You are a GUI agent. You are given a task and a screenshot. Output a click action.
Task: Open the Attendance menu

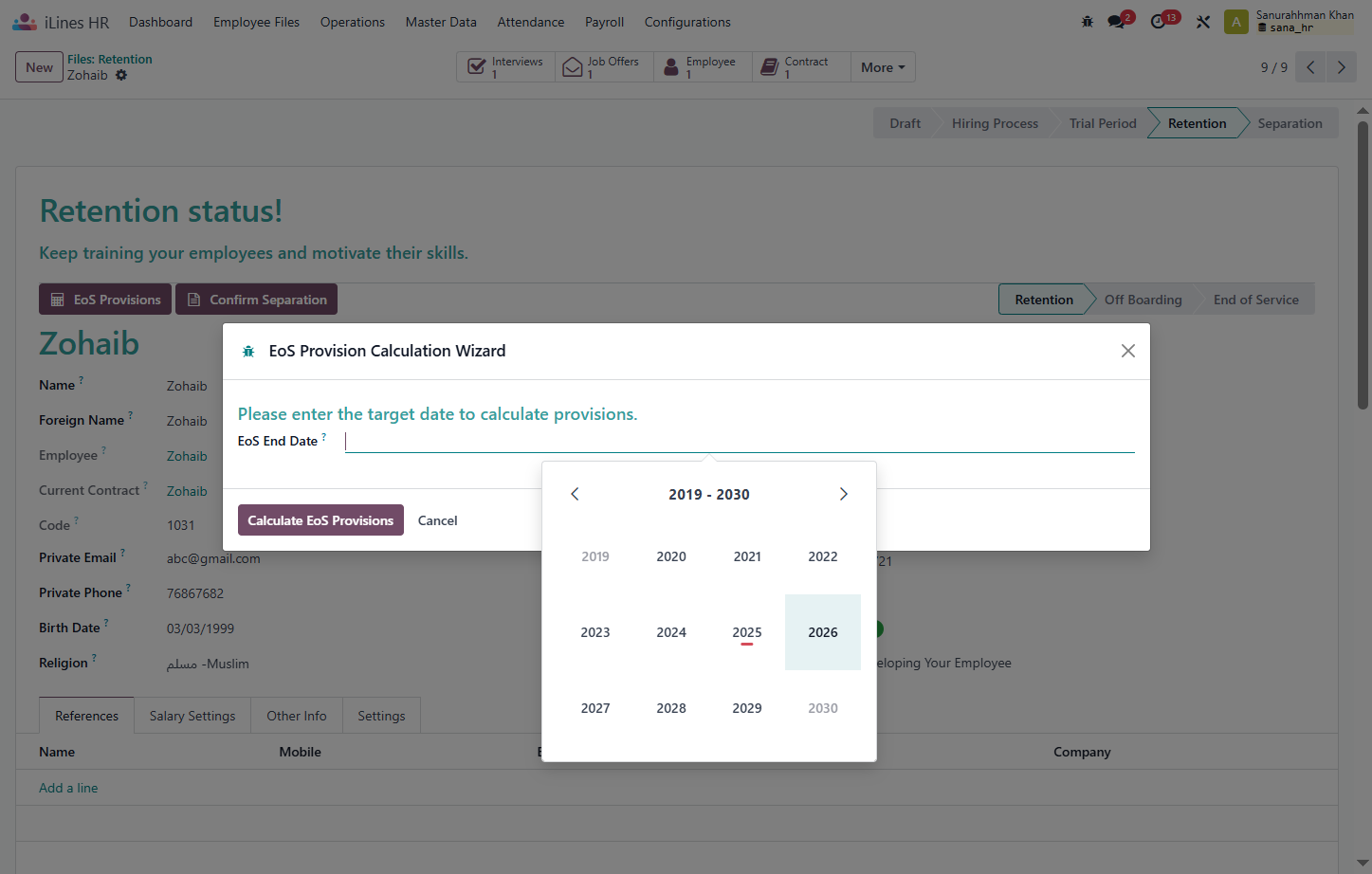pos(531,22)
